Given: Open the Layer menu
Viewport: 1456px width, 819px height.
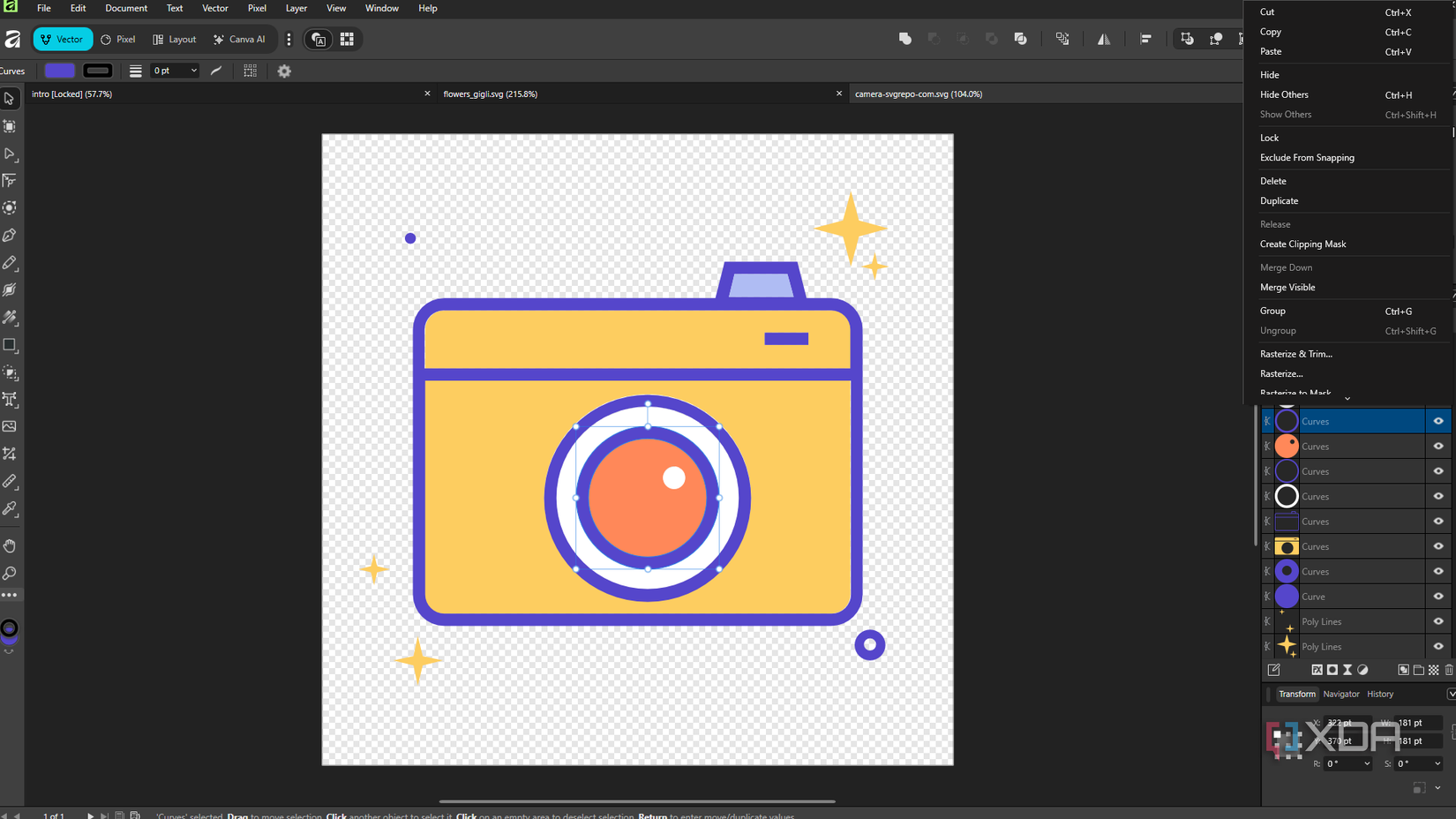Looking at the screenshot, I should click(x=296, y=8).
